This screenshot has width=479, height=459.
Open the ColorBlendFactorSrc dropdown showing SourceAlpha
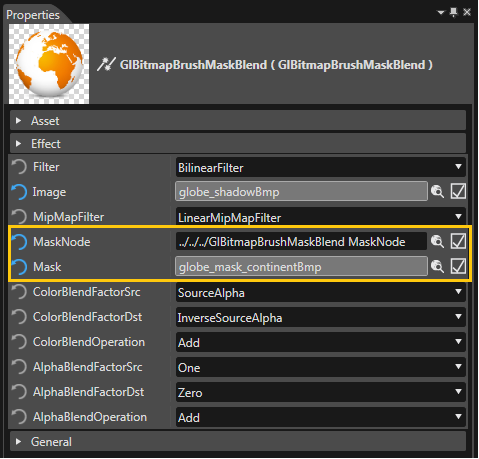(x=321, y=292)
